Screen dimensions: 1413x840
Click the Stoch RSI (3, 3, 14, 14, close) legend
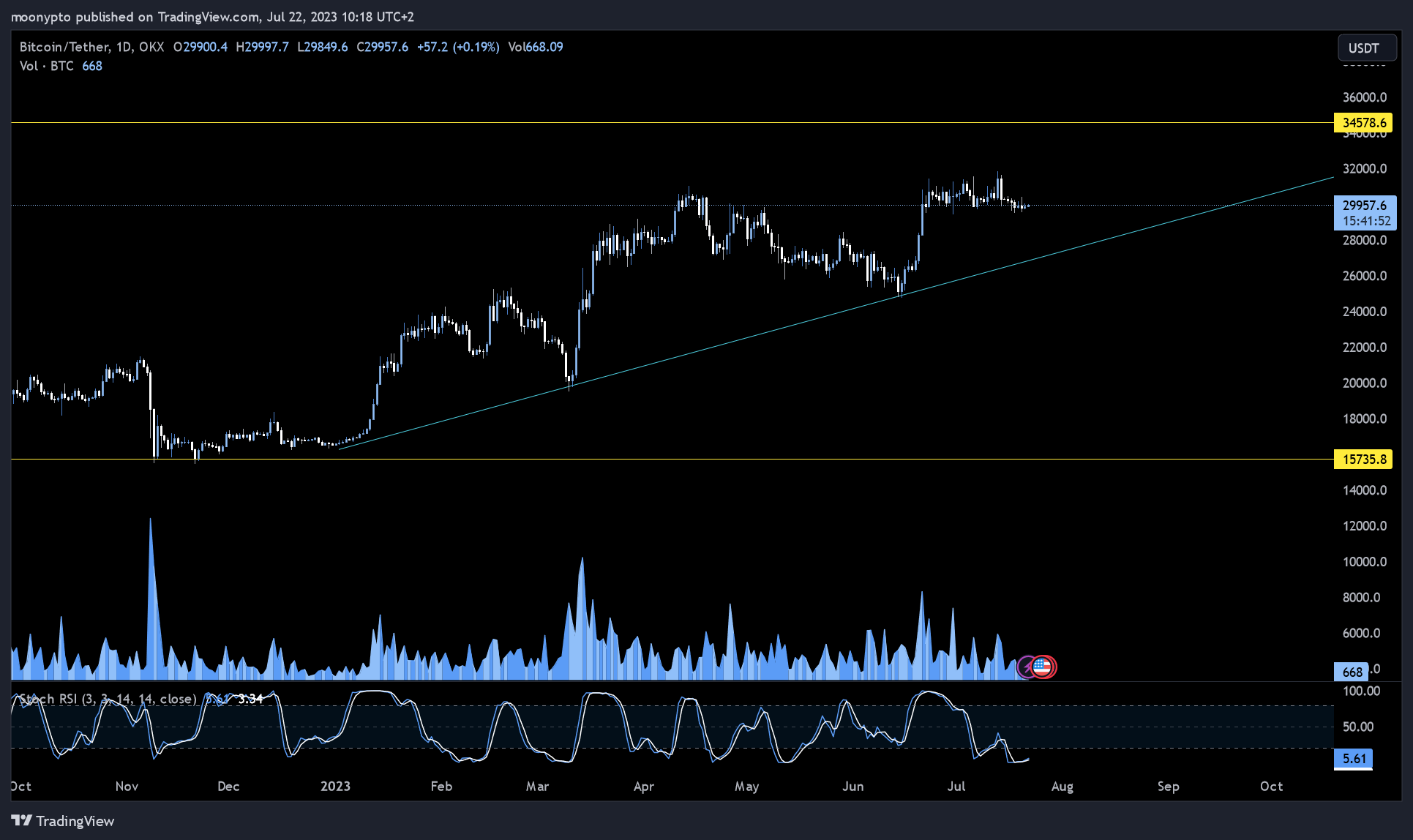click(x=108, y=699)
